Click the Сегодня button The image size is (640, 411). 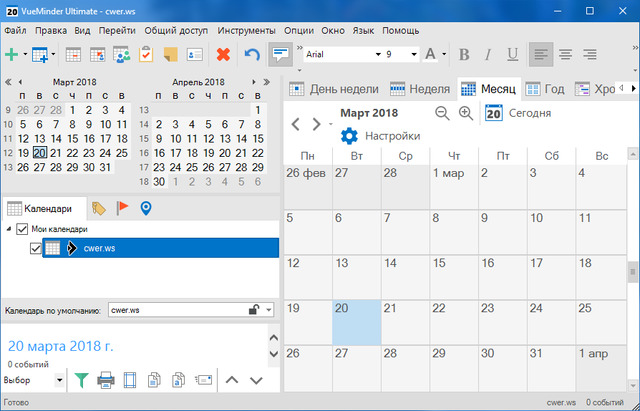[x=518, y=113]
